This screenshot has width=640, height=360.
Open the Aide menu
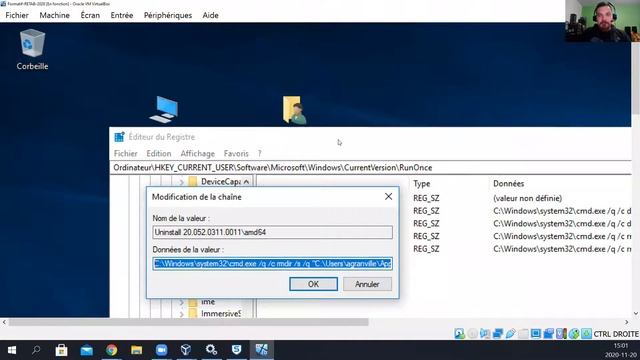pos(210,15)
